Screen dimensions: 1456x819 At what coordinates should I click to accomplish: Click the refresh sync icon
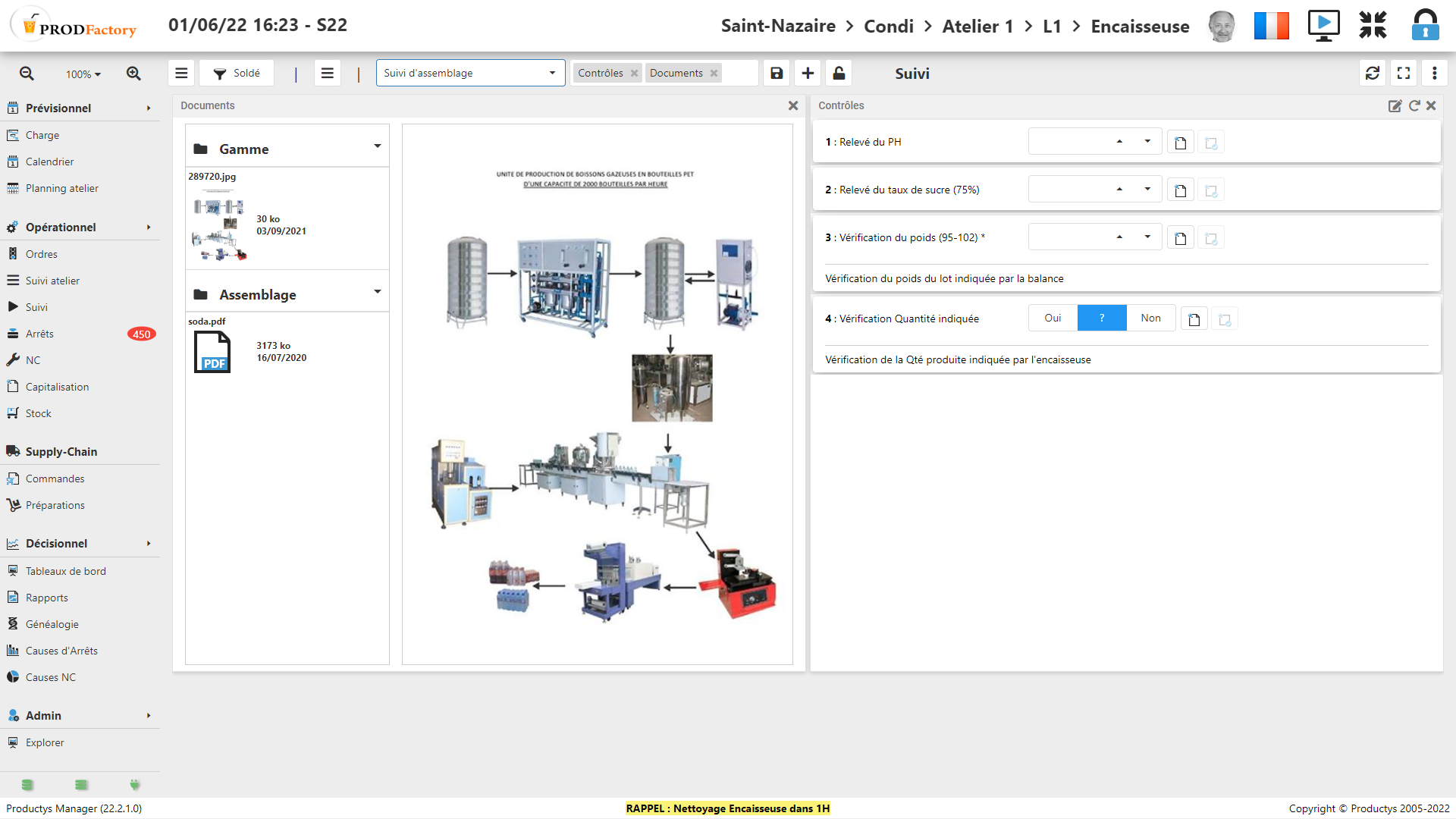(1373, 74)
